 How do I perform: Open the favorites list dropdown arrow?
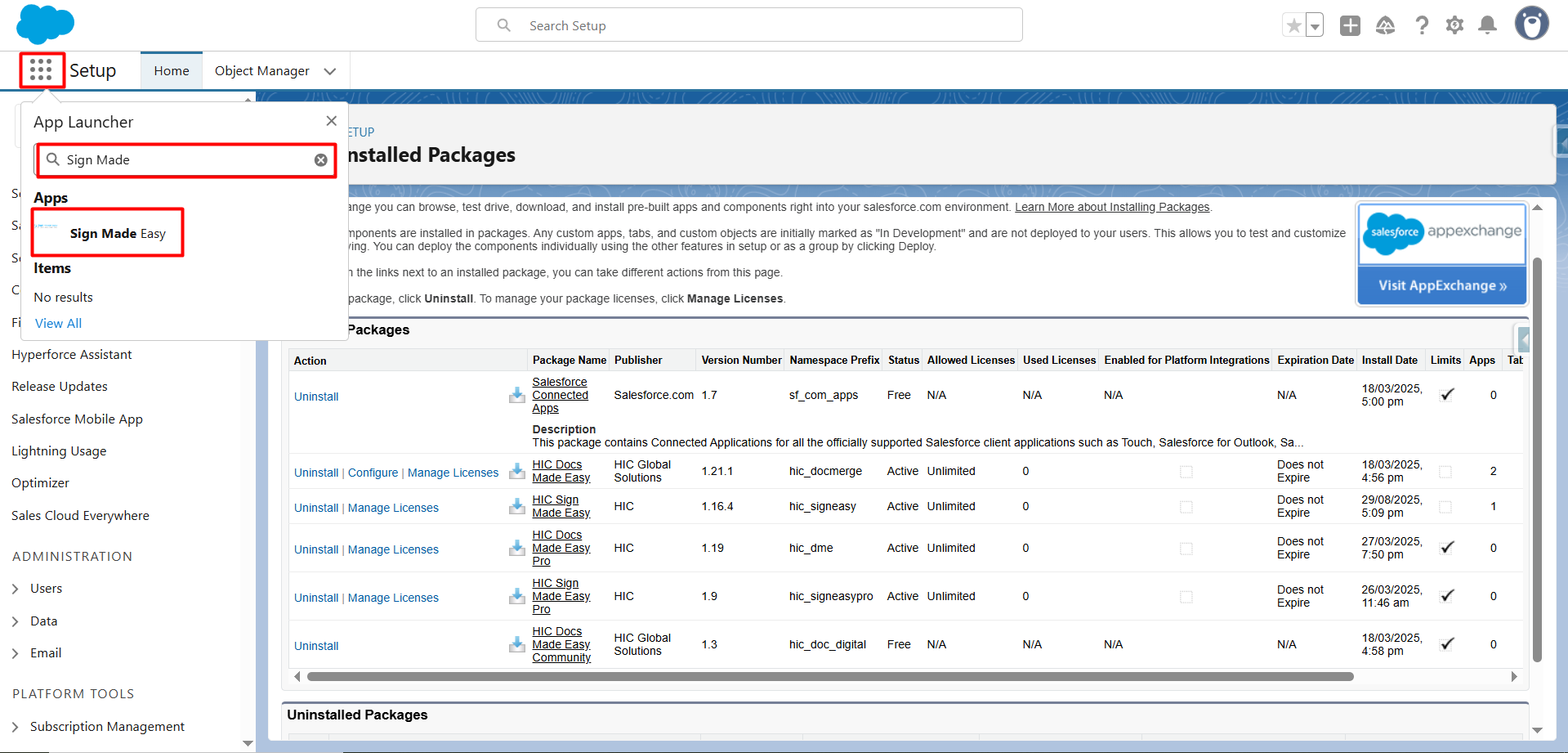(1315, 26)
